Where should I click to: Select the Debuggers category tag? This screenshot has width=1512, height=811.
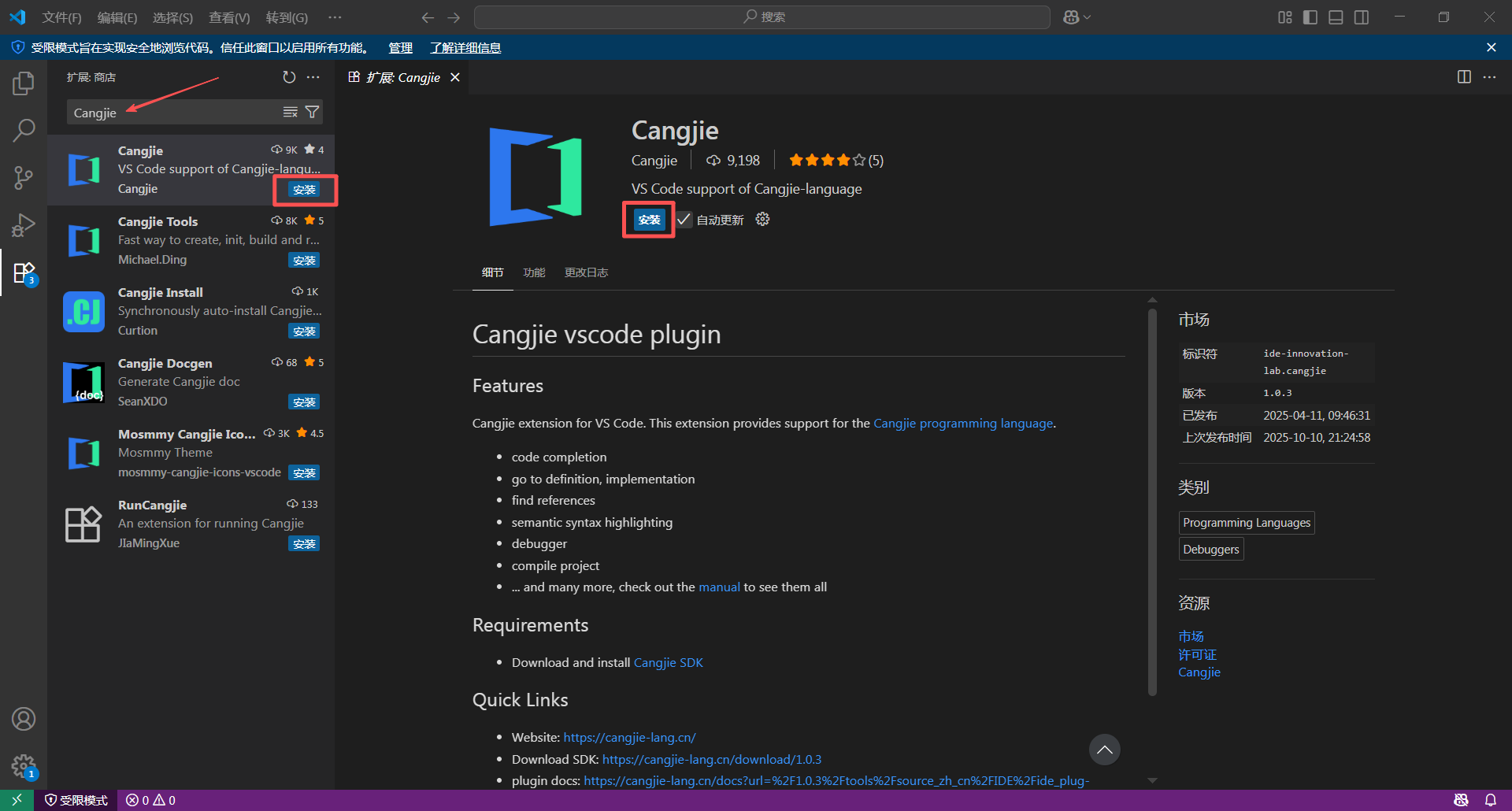click(x=1211, y=550)
